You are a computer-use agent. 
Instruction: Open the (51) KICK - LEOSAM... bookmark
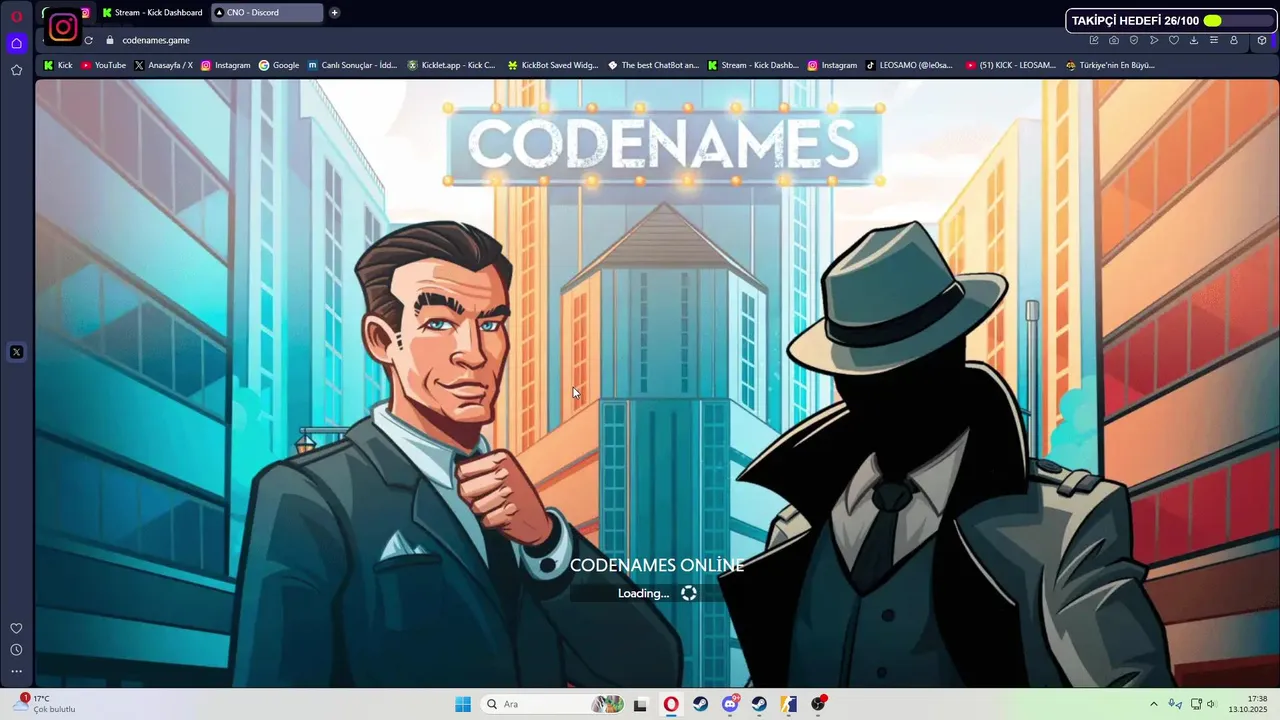tap(1010, 65)
